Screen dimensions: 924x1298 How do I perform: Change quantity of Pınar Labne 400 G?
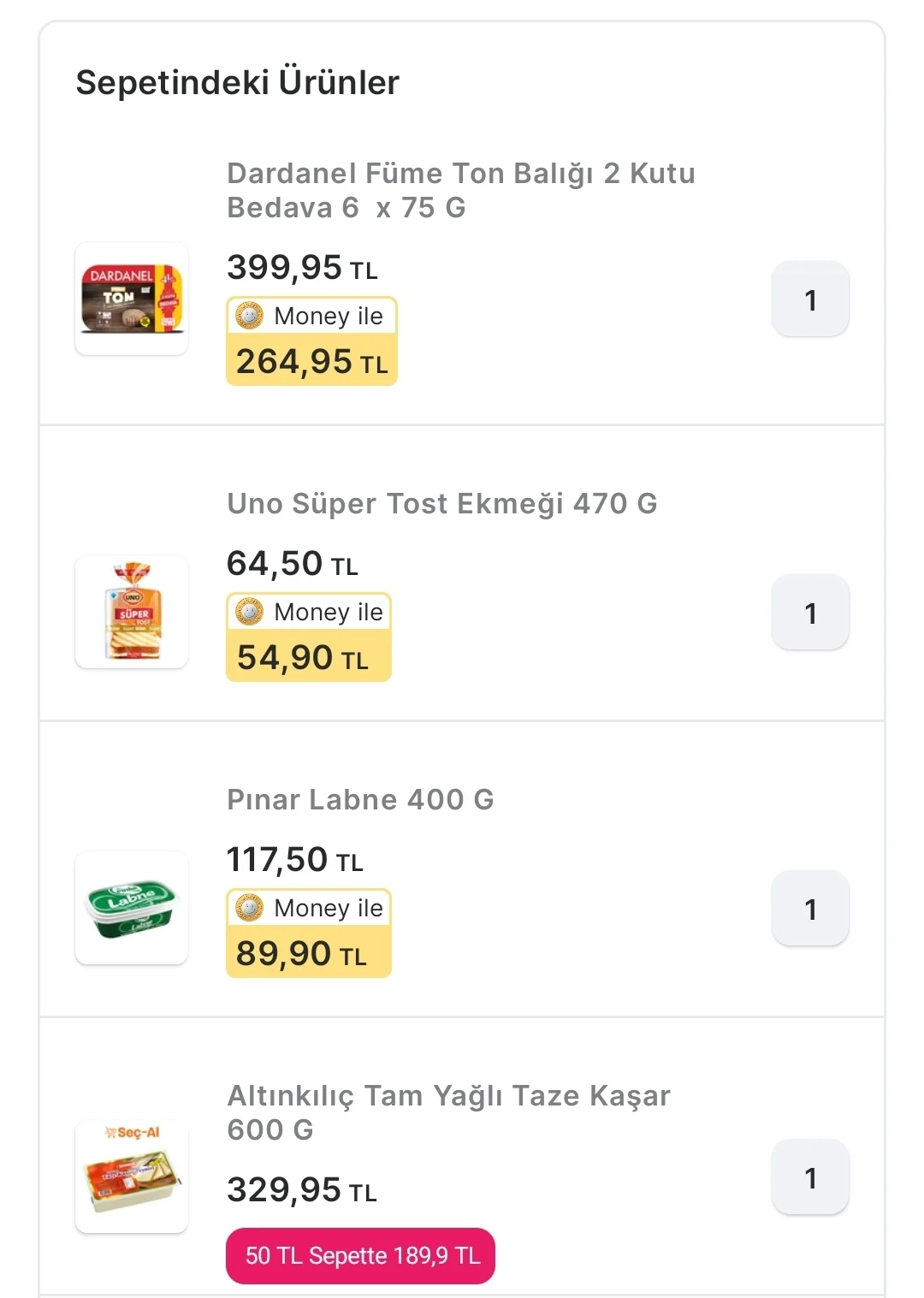(810, 909)
